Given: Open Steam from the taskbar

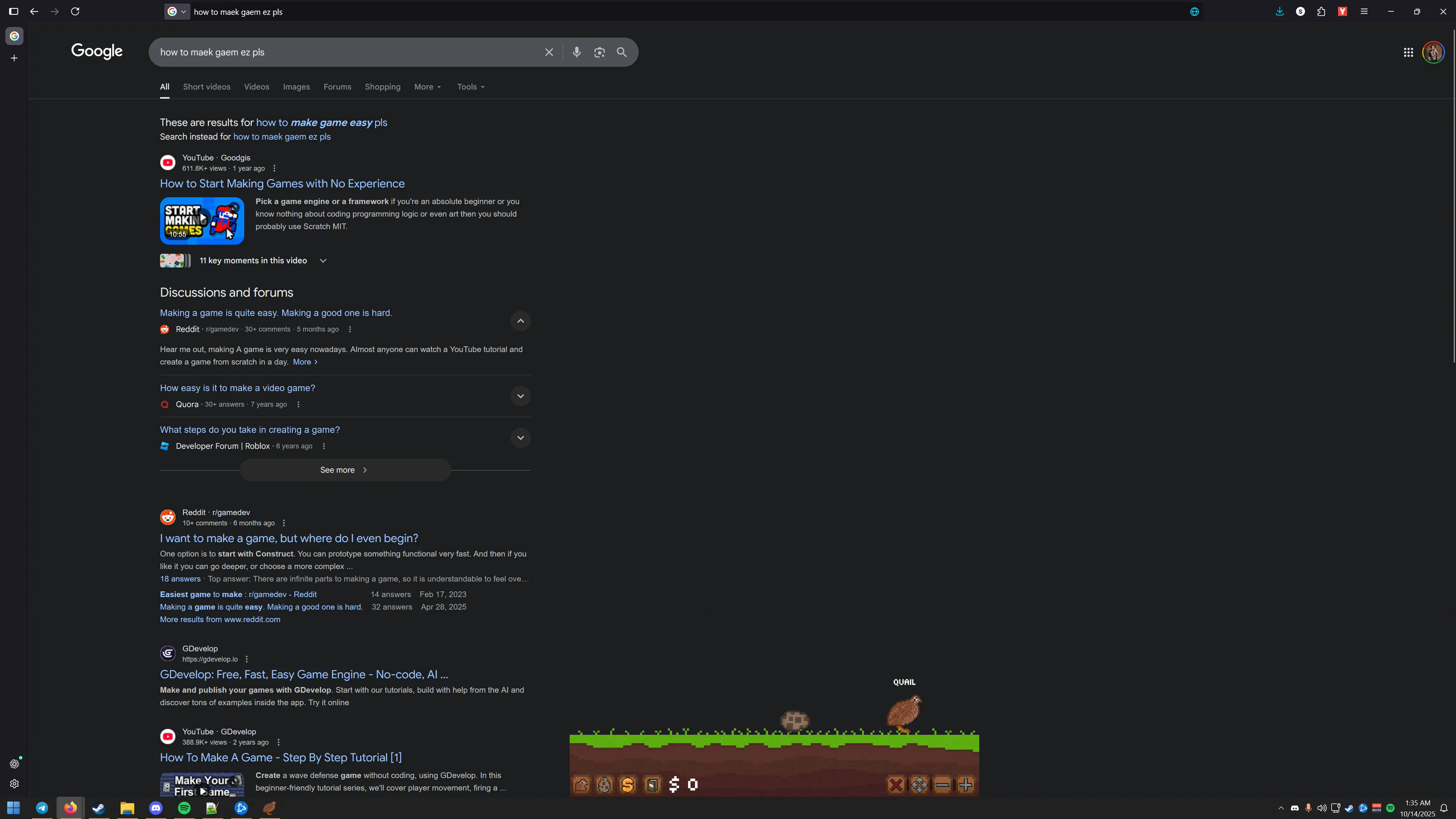Looking at the screenshot, I should (99, 808).
